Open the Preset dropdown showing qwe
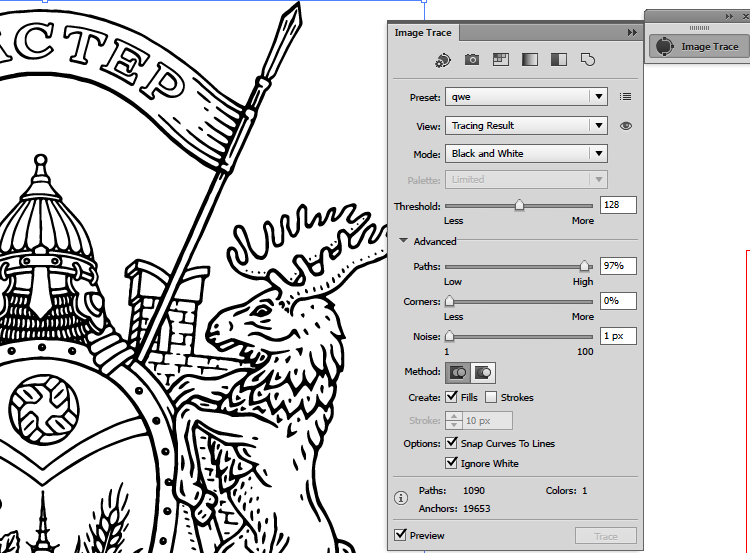750x553 pixels. coord(525,97)
